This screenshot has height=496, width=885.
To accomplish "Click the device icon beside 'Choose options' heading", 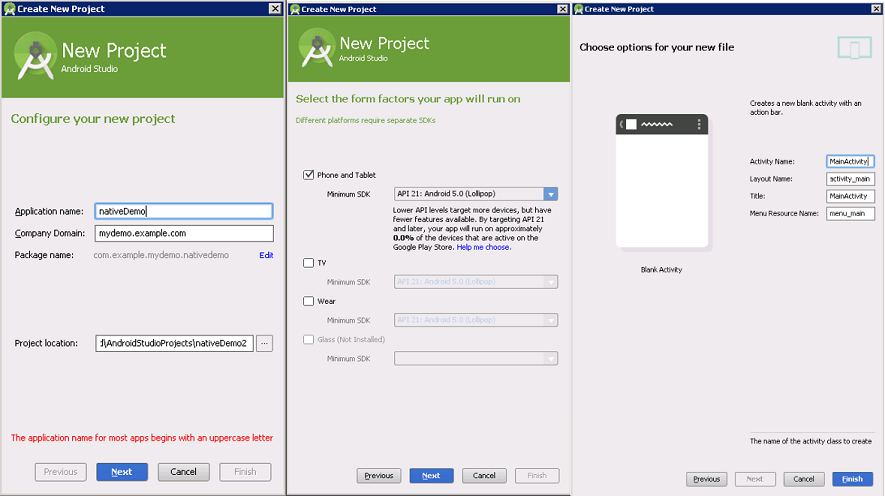I will tap(855, 48).
